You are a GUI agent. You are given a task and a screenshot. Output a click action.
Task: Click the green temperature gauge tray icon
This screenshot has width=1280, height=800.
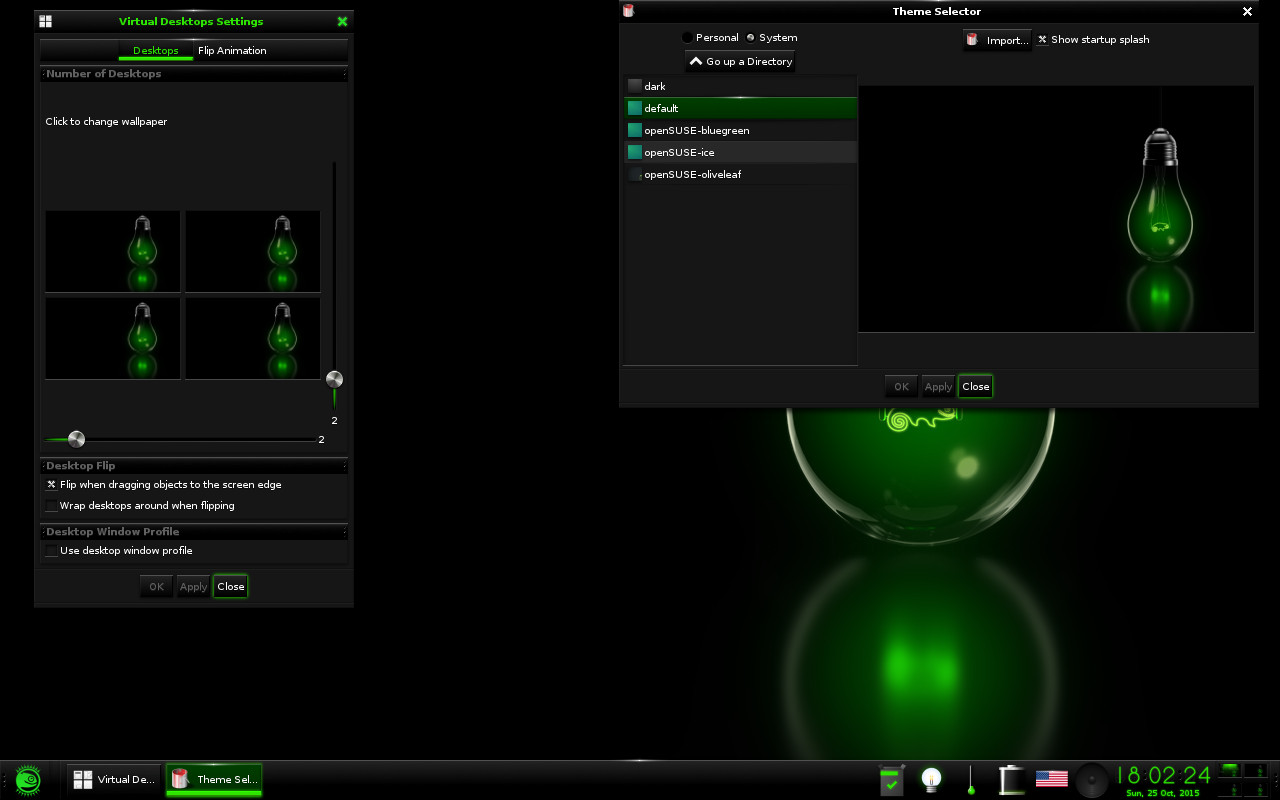971,779
